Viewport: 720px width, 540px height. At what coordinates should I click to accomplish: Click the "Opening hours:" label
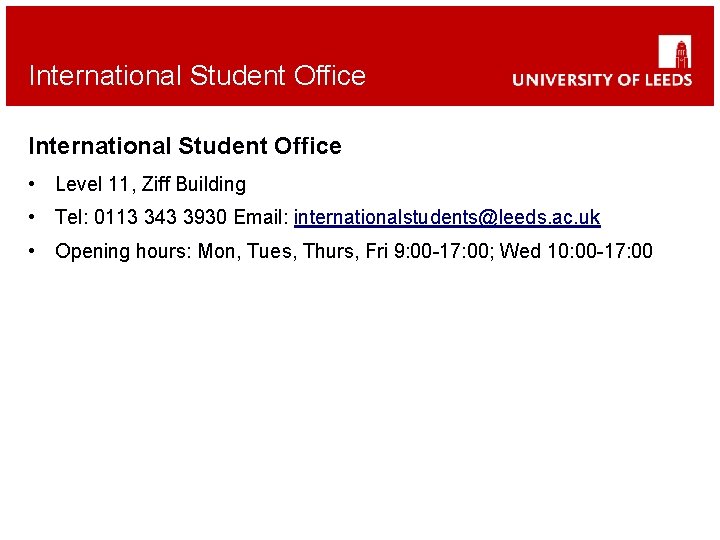(x=123, y=251)
